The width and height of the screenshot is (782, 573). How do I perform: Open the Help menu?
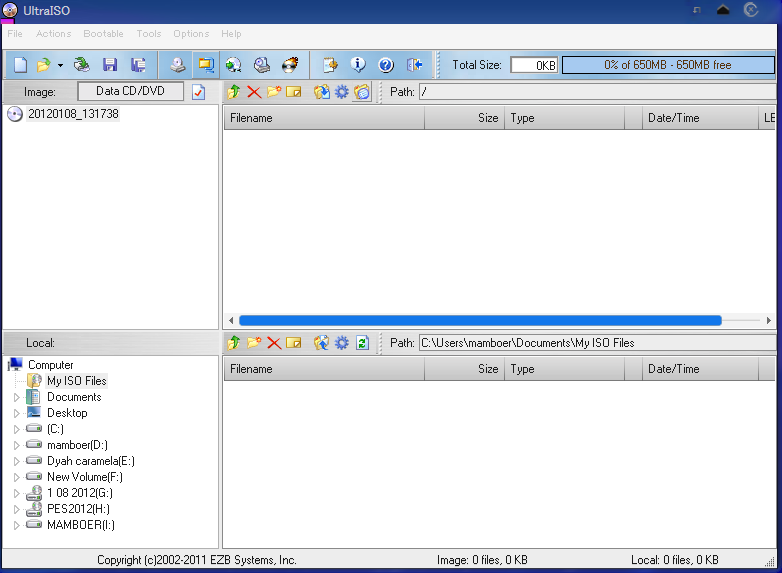231,34
